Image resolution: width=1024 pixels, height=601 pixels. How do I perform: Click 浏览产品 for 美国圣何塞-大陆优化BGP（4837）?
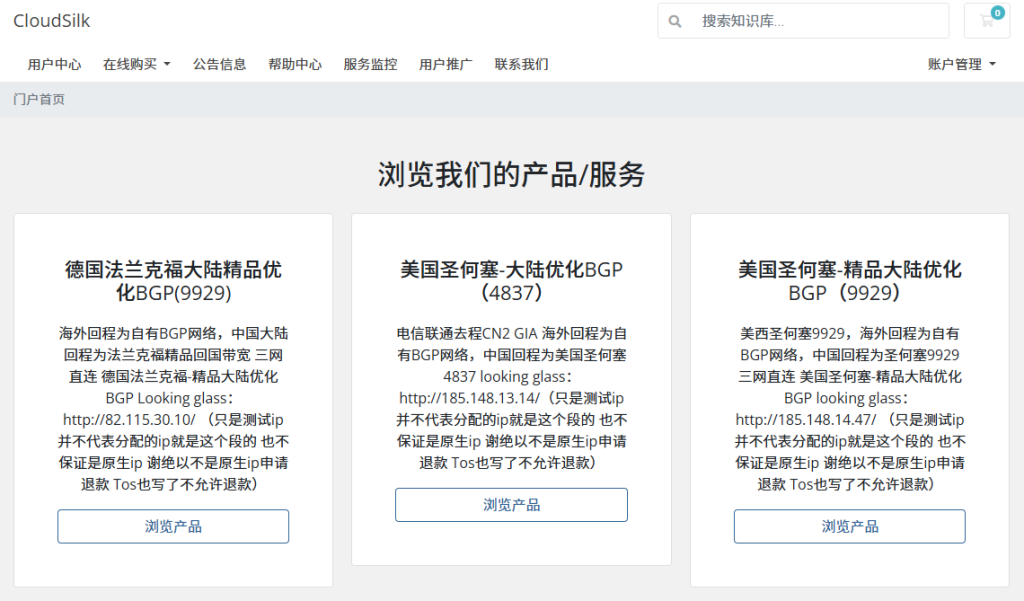coord(511,504)
